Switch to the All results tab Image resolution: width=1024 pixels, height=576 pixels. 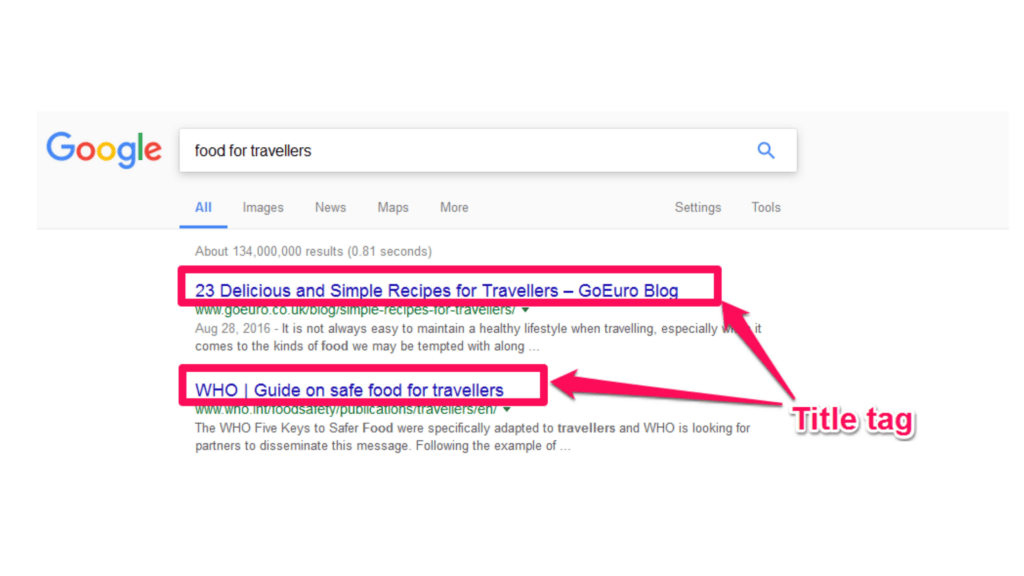pyautogui.click(x=203, y=207)
